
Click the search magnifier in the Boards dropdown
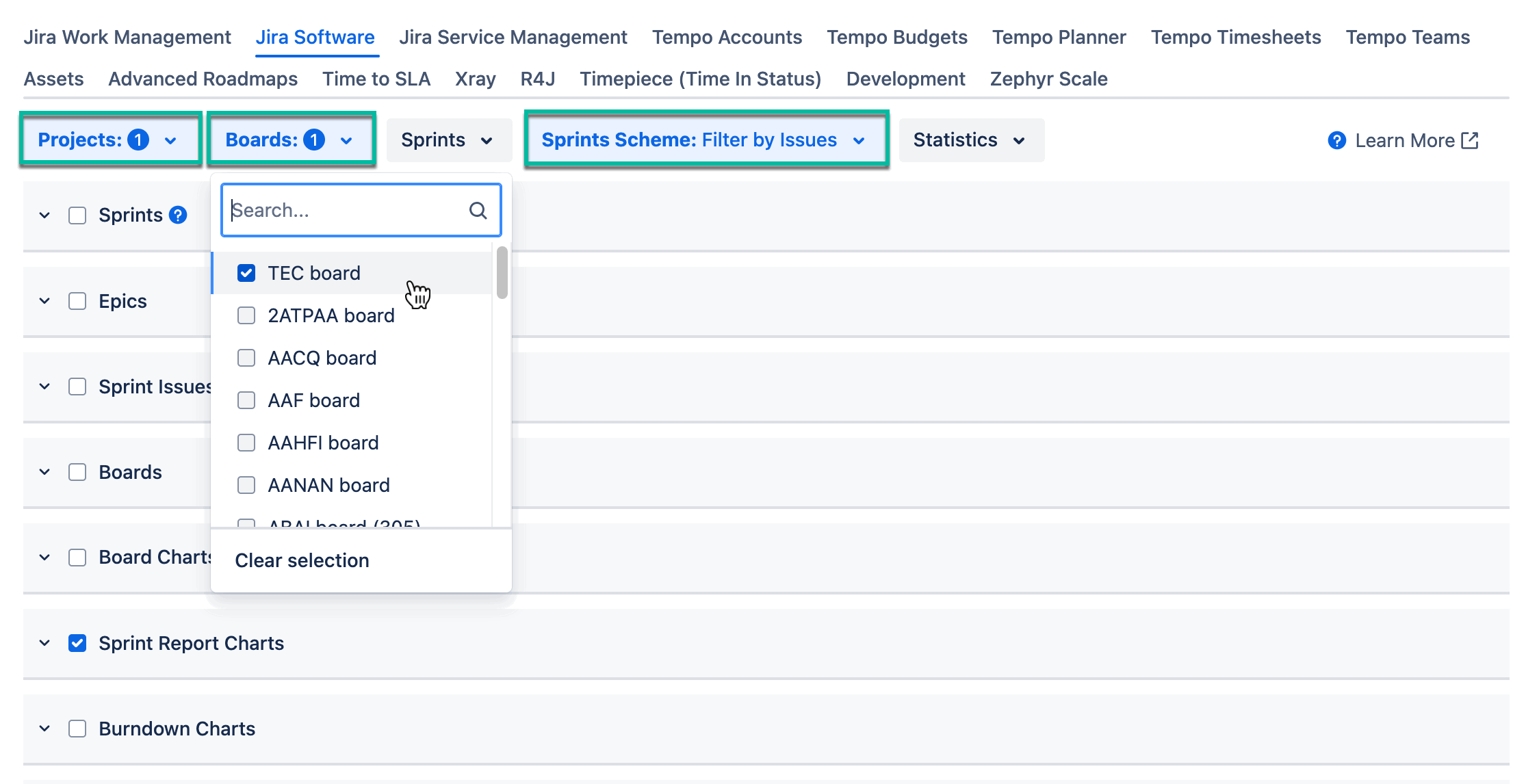[477, 210]
